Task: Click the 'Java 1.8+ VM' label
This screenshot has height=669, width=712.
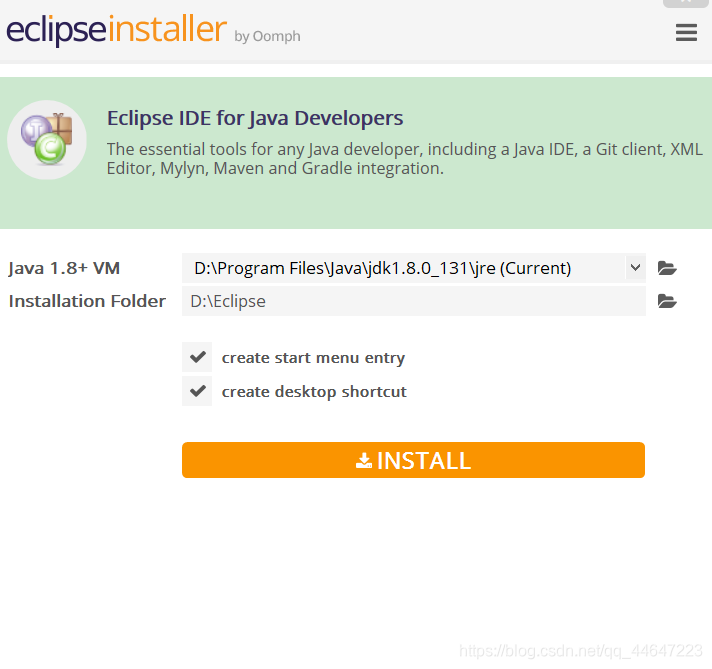Action: pyautogui.click(x=64, y=268)
